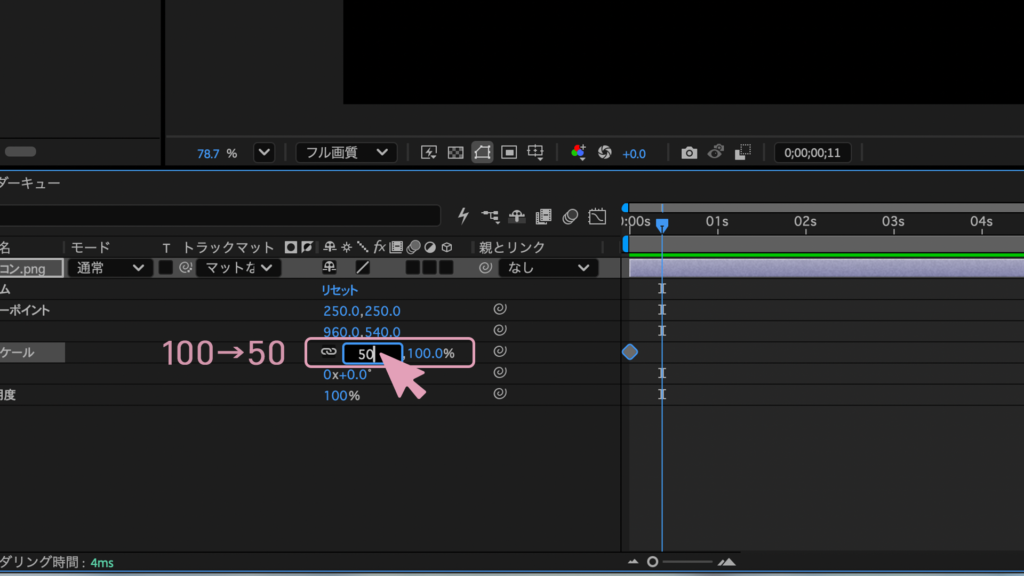Toggle the scale constrain proportions chain icon
This screenshot has height=576, width=1024.
point(328,352)
